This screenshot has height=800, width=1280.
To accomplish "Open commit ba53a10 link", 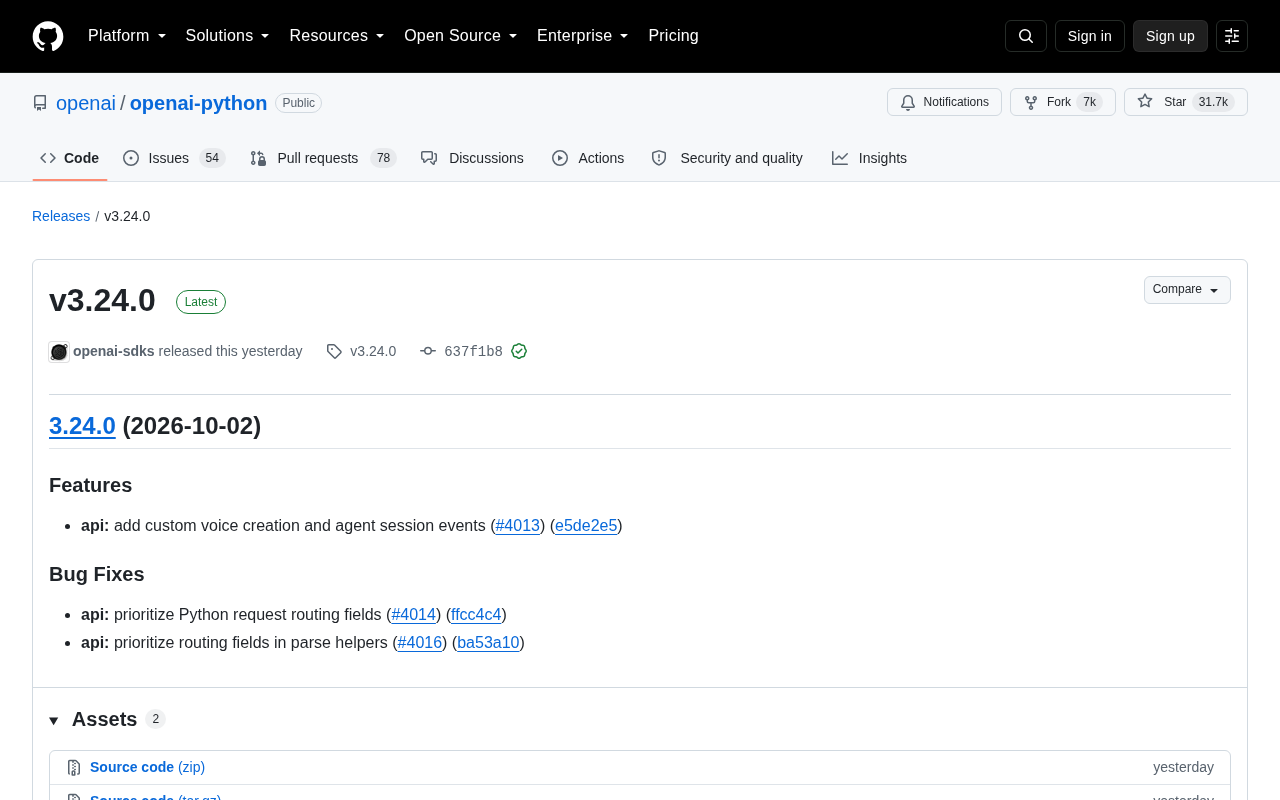I will pos(488,643).
